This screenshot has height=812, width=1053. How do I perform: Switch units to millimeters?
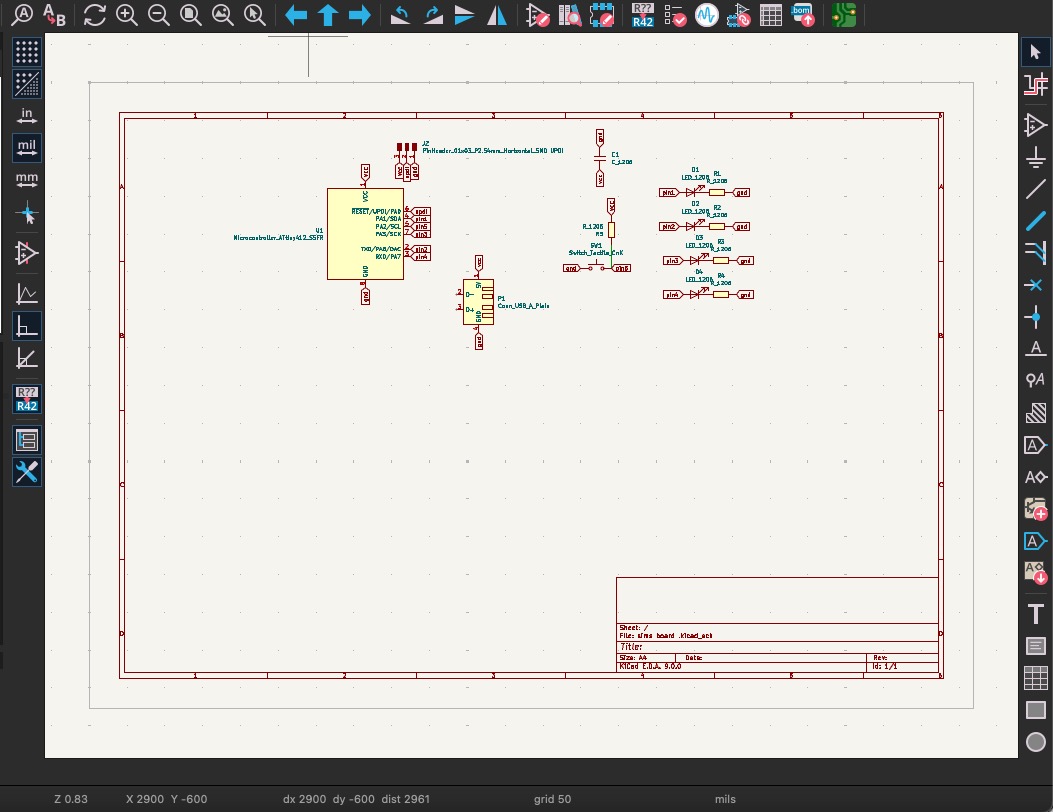tap(27, 180)
